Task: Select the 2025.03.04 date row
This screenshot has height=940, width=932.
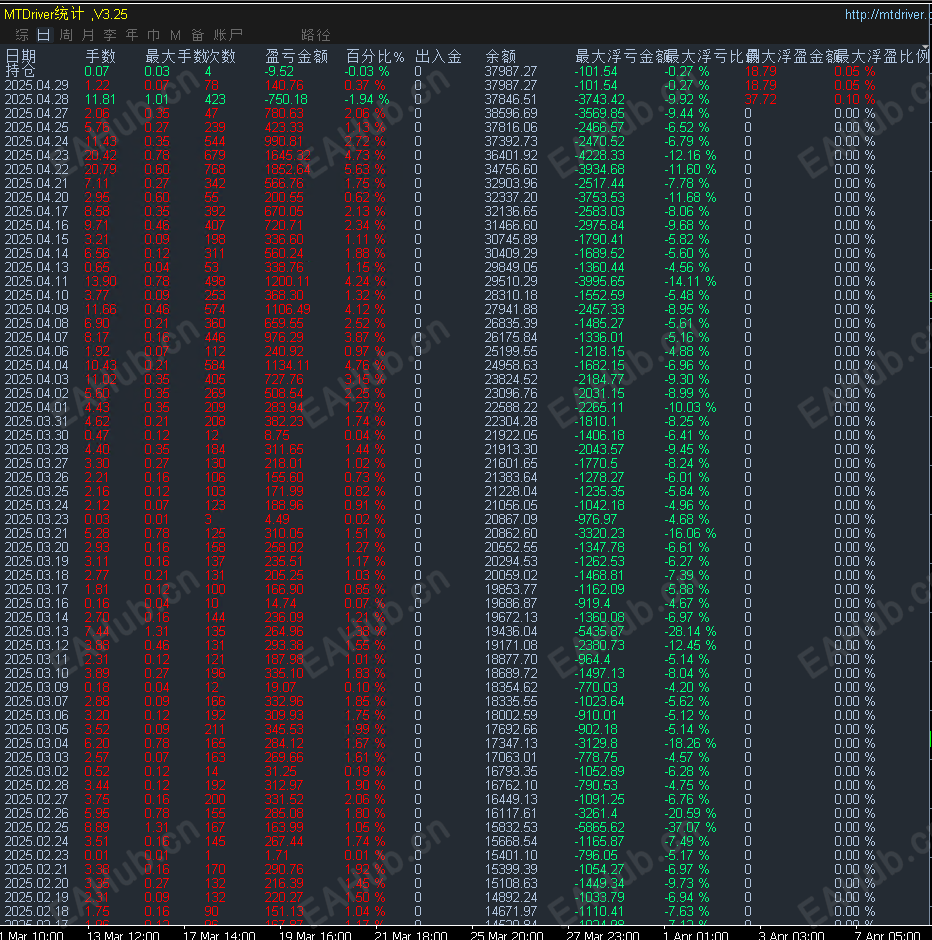Action: [x=37, y=743]
